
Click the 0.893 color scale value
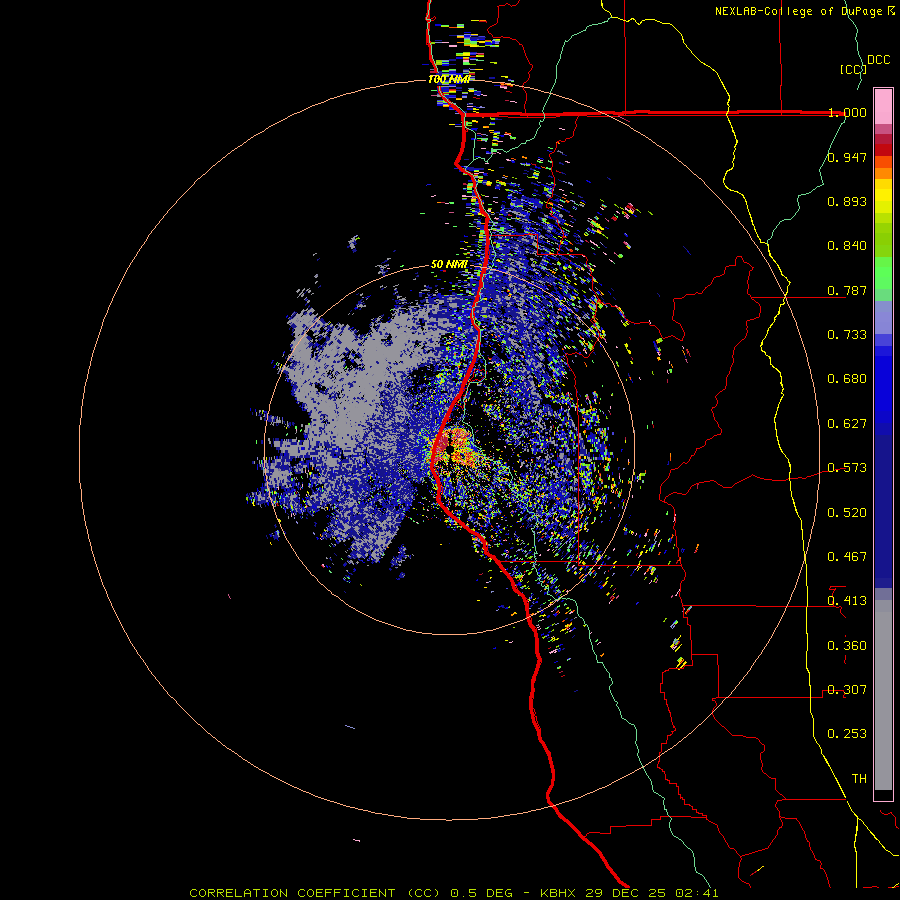(x=847, y=201)
